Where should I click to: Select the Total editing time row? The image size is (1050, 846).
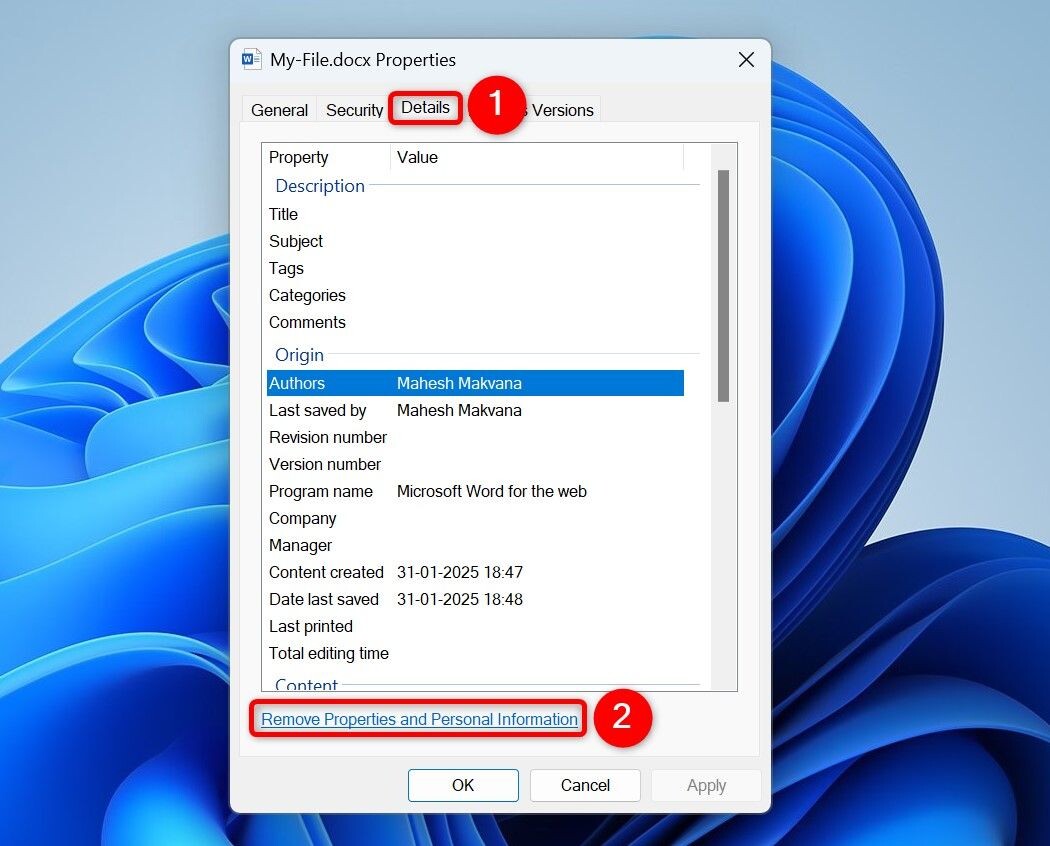tap(475, 653)
